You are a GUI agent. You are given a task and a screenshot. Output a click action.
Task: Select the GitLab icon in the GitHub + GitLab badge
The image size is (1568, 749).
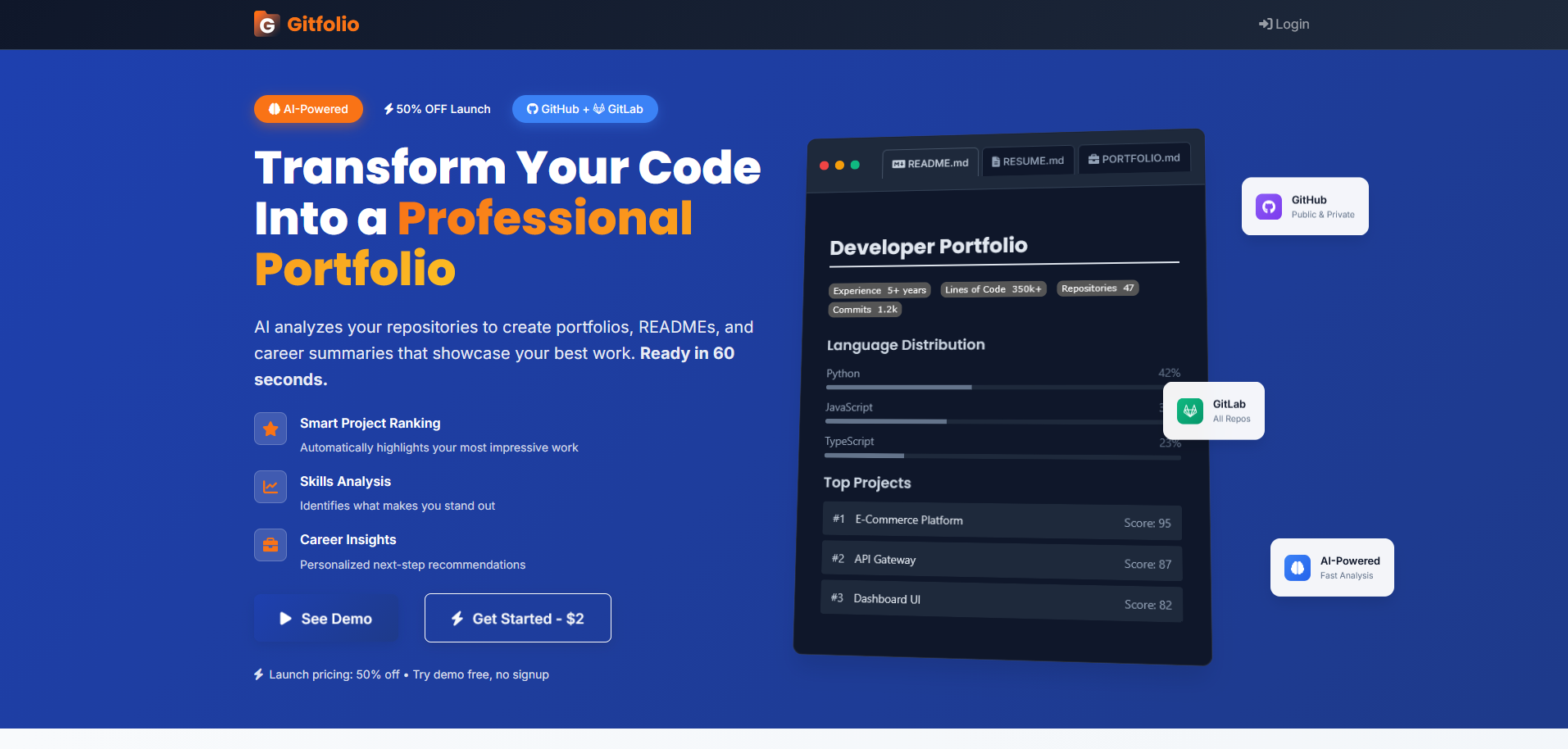click(599, 108)
